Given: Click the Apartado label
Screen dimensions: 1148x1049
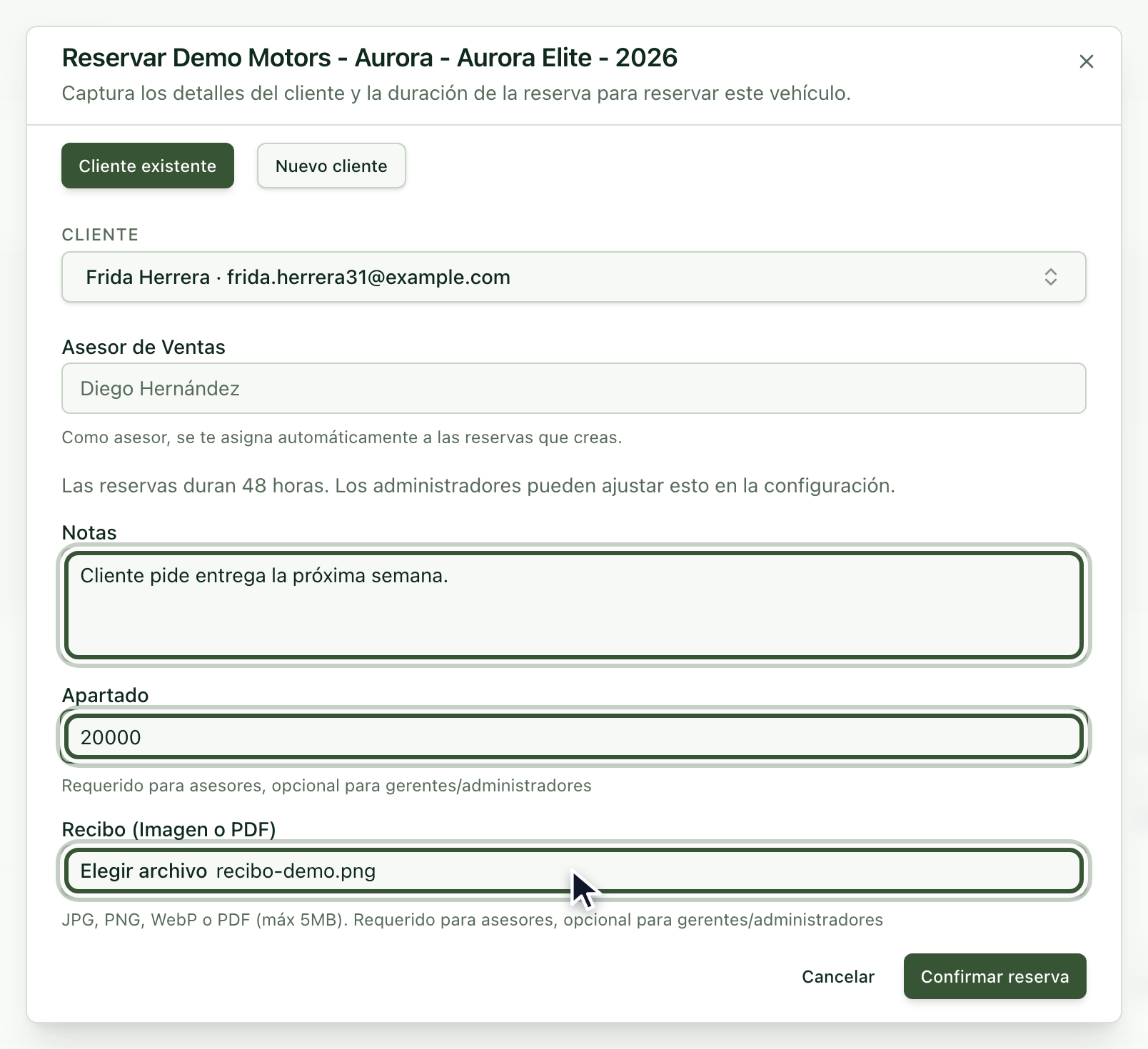Looking at the screenshot, I should point(105,695).
